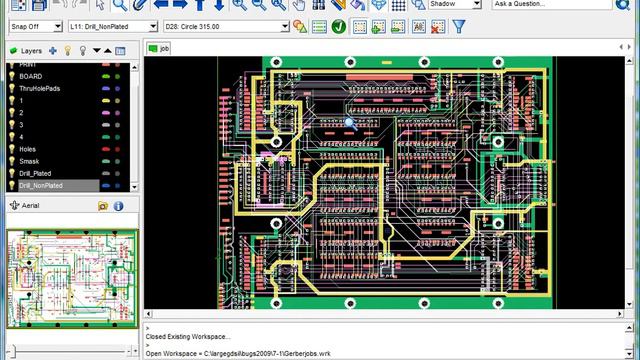
Task: Click the Holes layer red color swatch
Action: coord(106,149)
